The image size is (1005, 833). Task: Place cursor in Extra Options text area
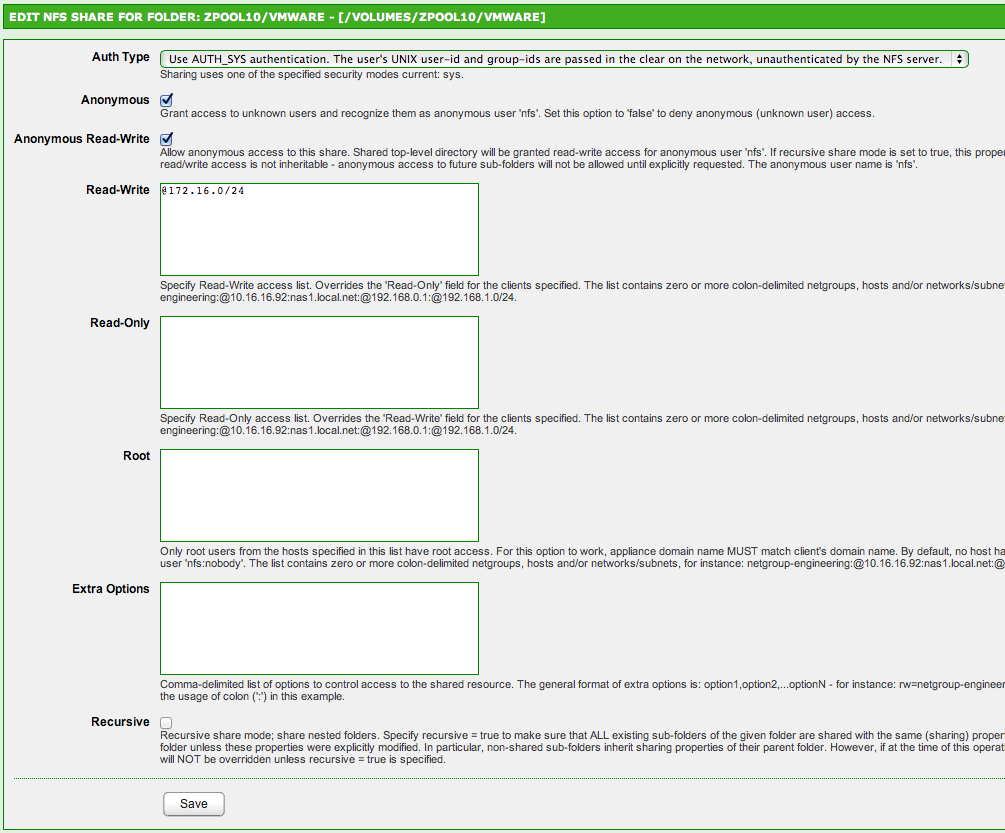pyautogui.click(x=319, y=628)
